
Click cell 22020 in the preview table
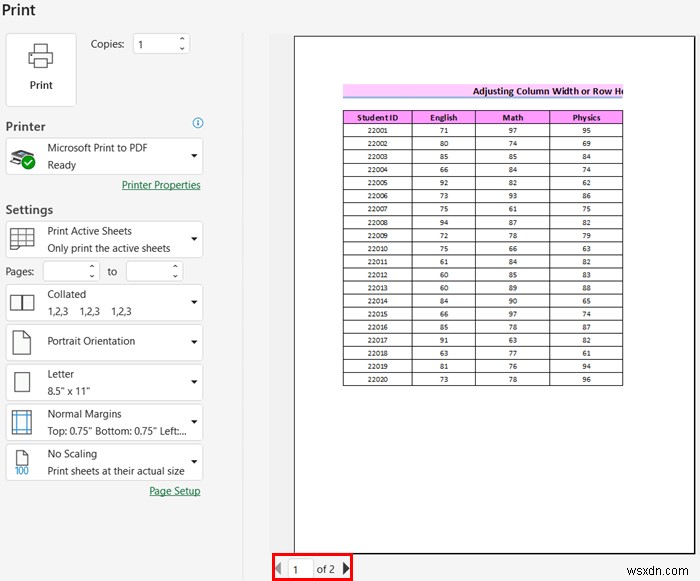coord(377,379)
